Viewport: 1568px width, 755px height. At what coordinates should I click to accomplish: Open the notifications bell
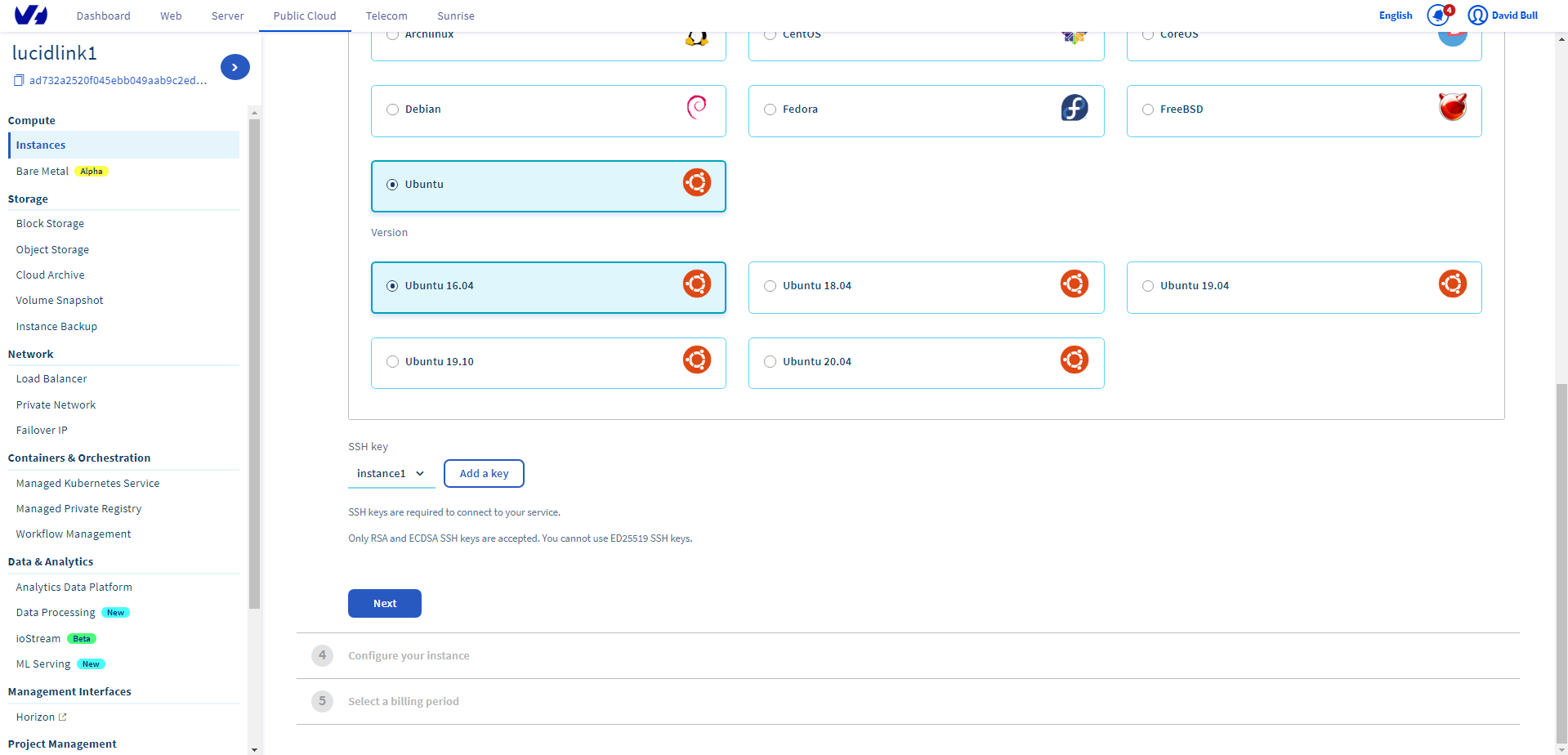[1439, 16]
